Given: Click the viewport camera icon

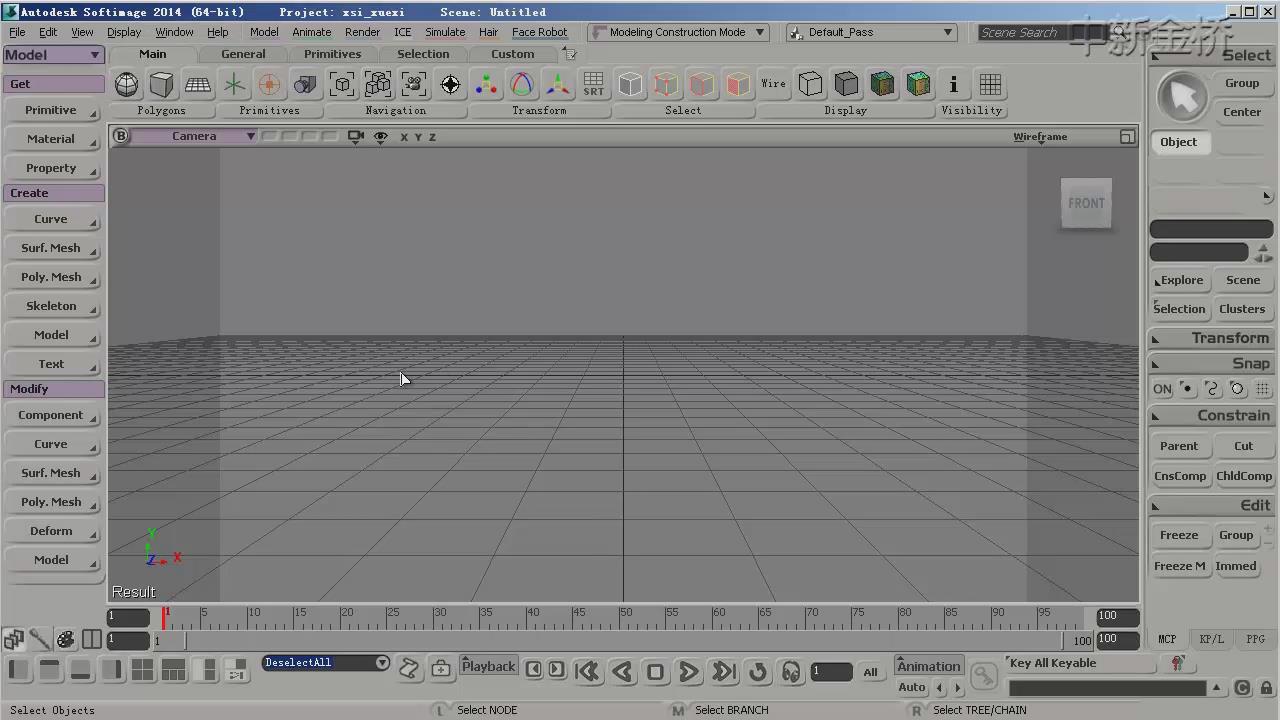Looking at the screenshot, I should (355, 137).
